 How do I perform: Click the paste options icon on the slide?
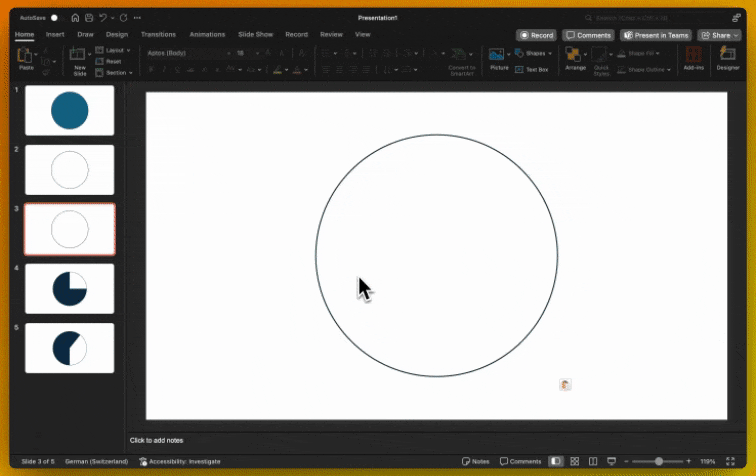[565, 384]
